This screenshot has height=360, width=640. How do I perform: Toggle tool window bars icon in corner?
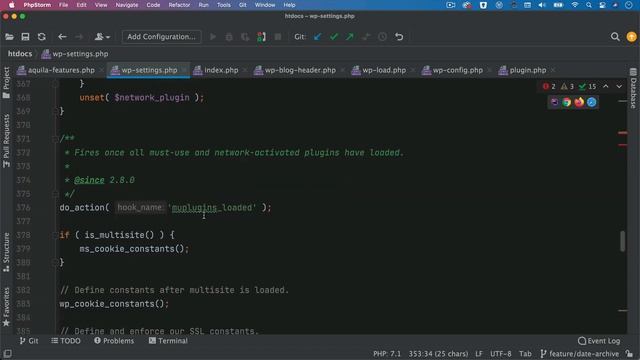click(x=7, y=353)
